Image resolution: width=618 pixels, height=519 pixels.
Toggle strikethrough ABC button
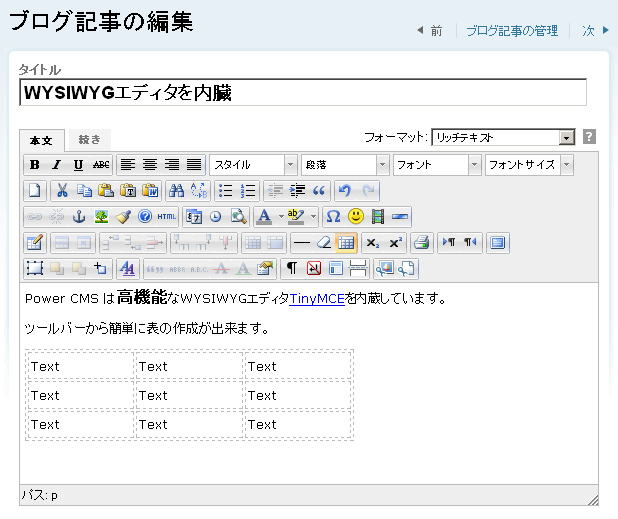pyautogui.click(x=101, y=165)
